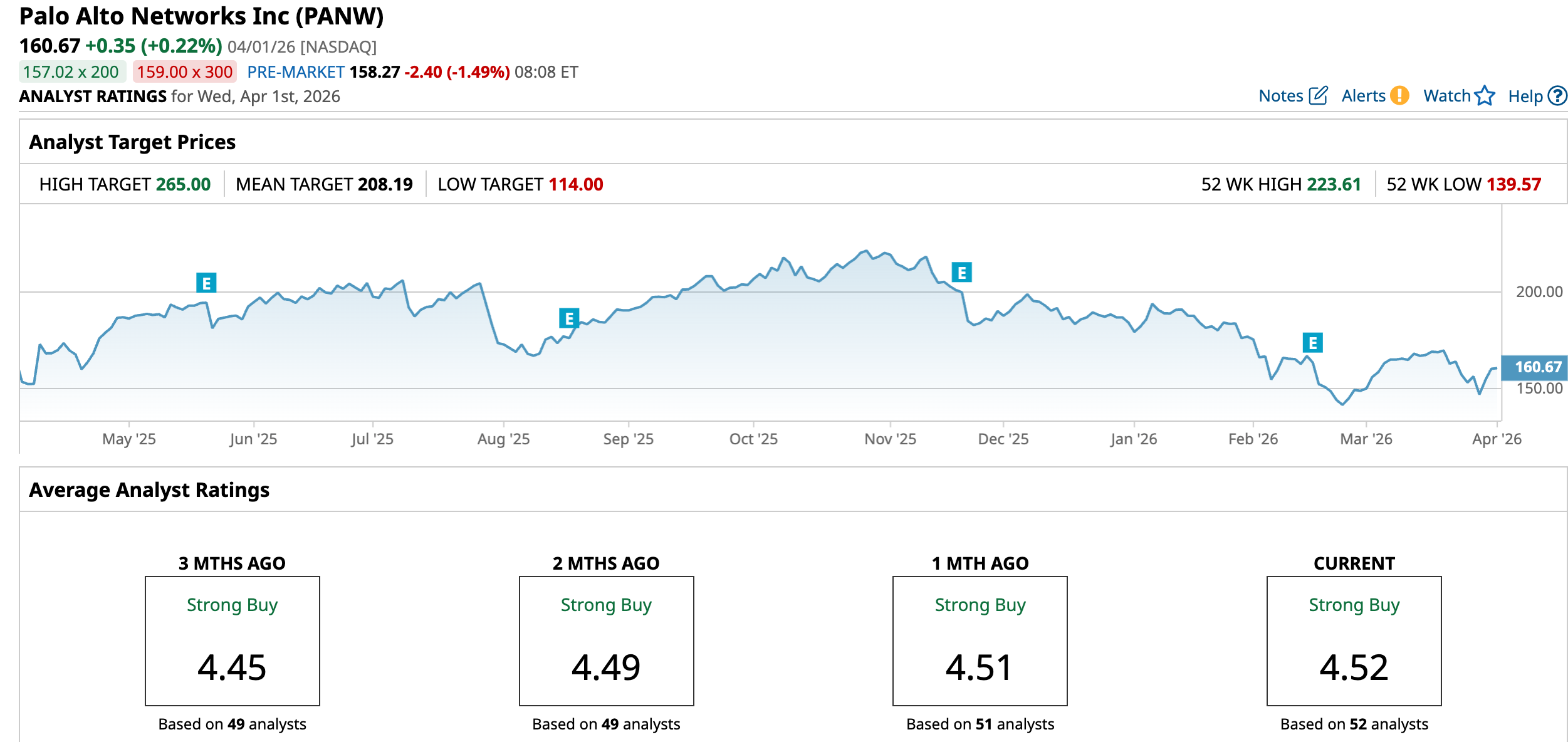The image size is (1568, 742).
Task: Click earnings marker E near Nov '25
Action: pos(961,273)
